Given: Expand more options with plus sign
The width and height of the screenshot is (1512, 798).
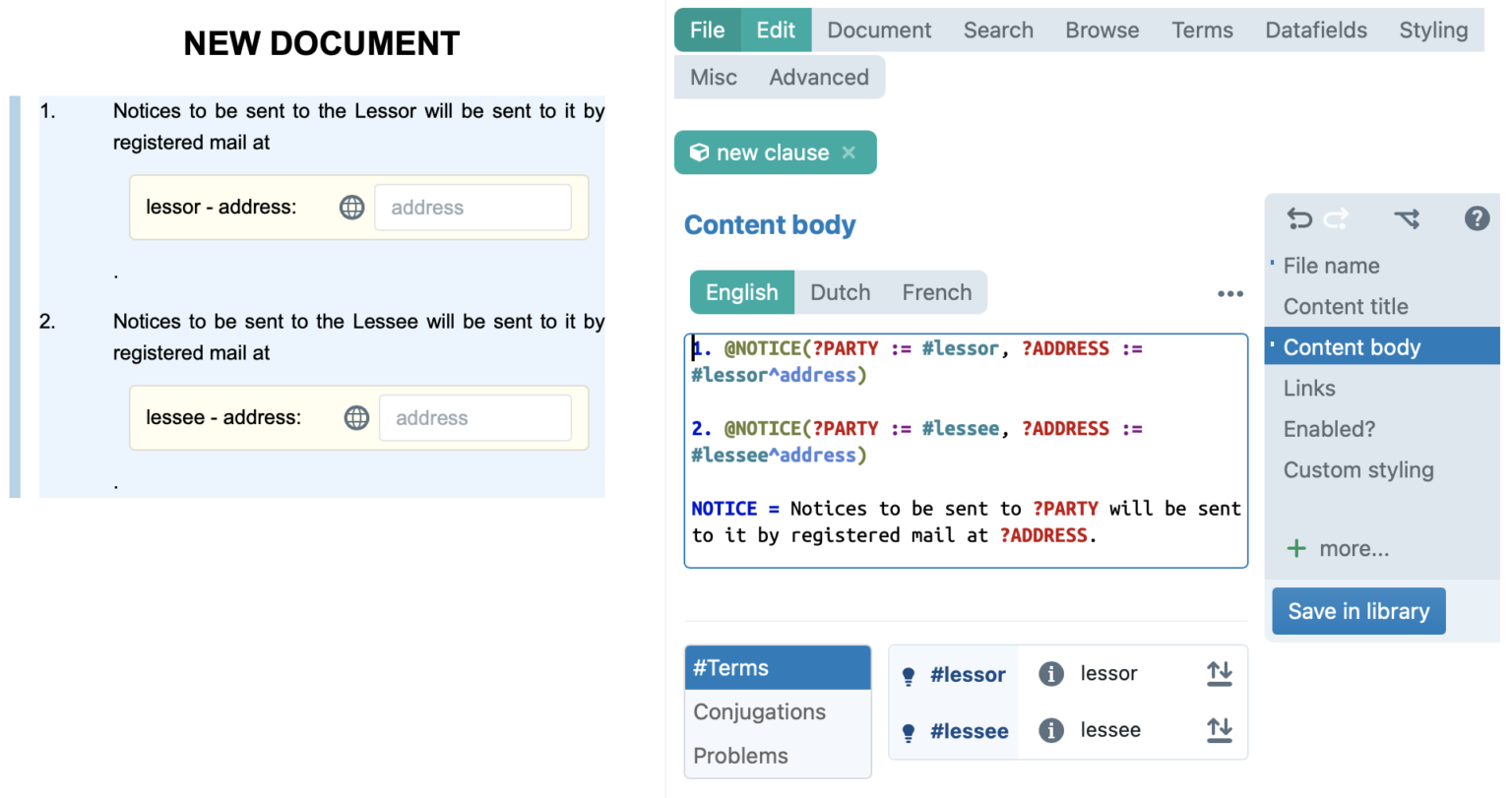Looking at the screenshot, I should tap(1297, 549).
